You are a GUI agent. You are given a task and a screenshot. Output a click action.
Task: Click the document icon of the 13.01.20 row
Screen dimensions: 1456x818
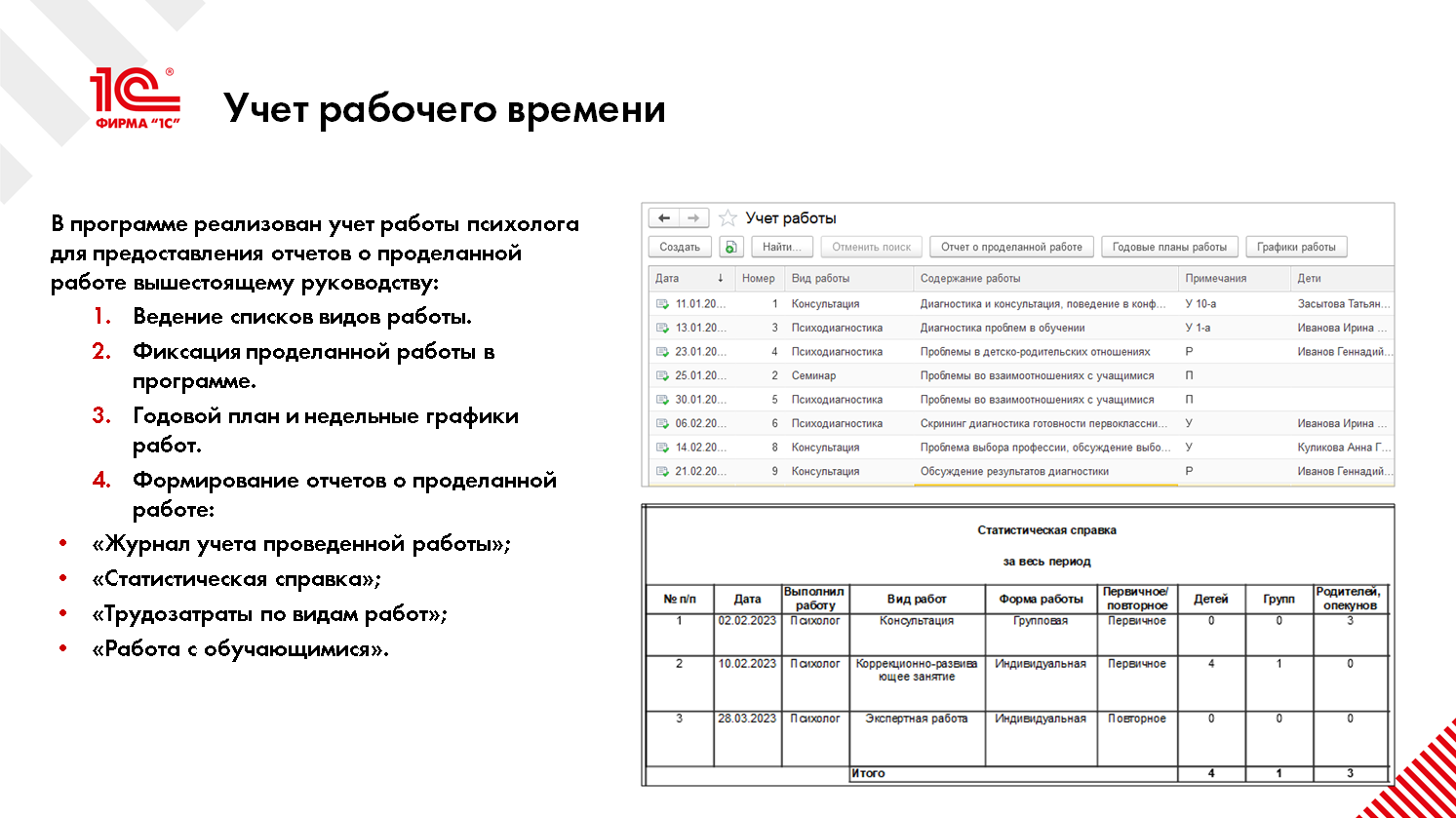click(x=663, y=328)
